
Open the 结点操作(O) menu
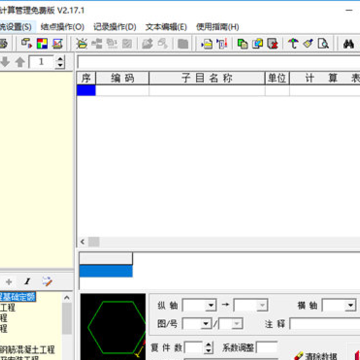pyautogui.click(x=63, y=27)
